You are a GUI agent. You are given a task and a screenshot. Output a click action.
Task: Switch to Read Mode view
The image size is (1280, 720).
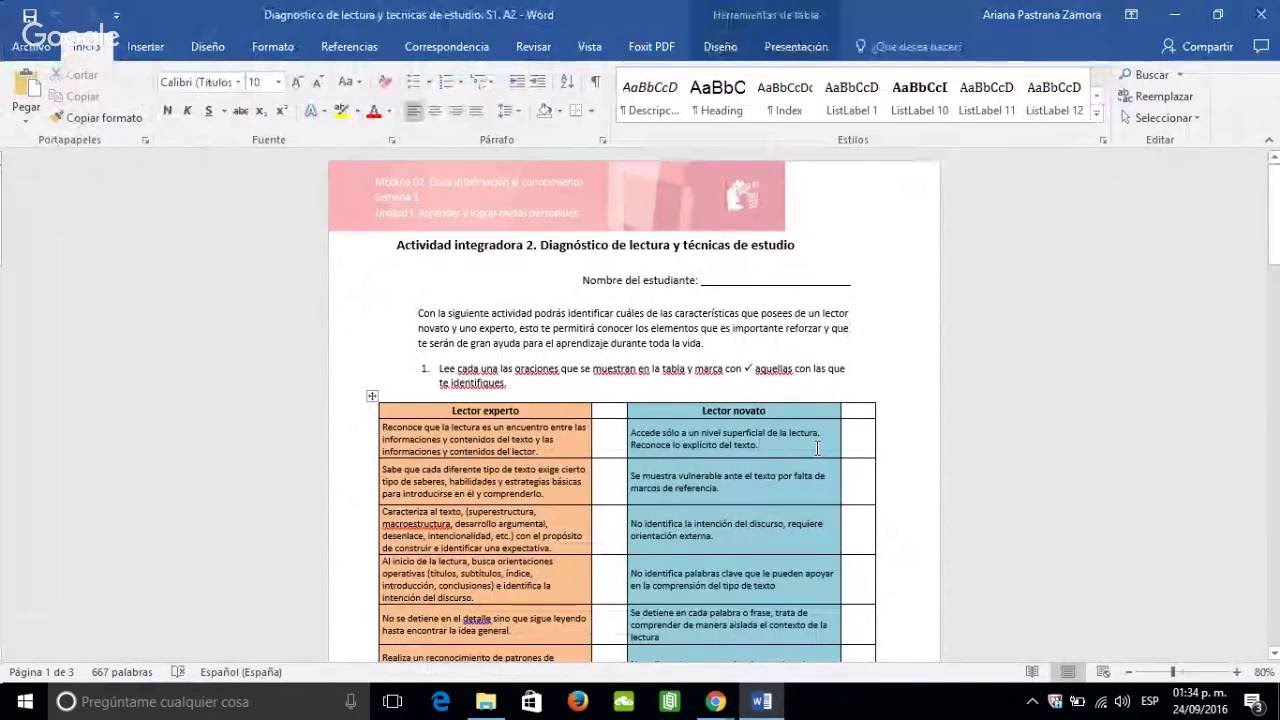1032,672
